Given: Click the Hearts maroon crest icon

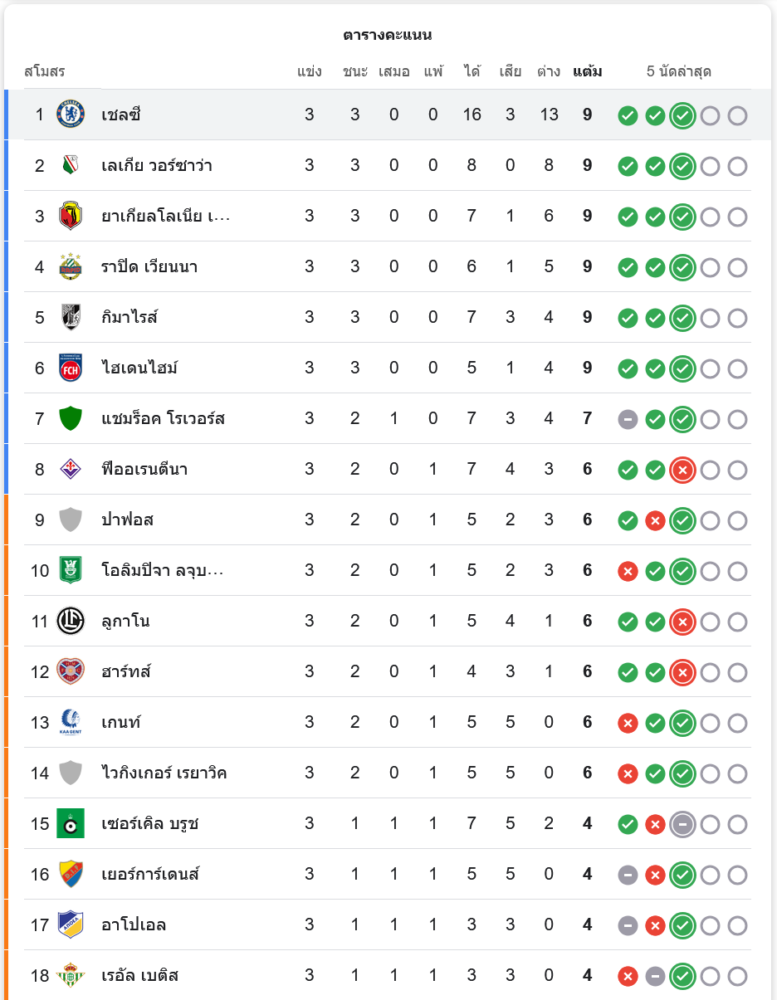Looking at the screenshot, I should coord(71,671).
